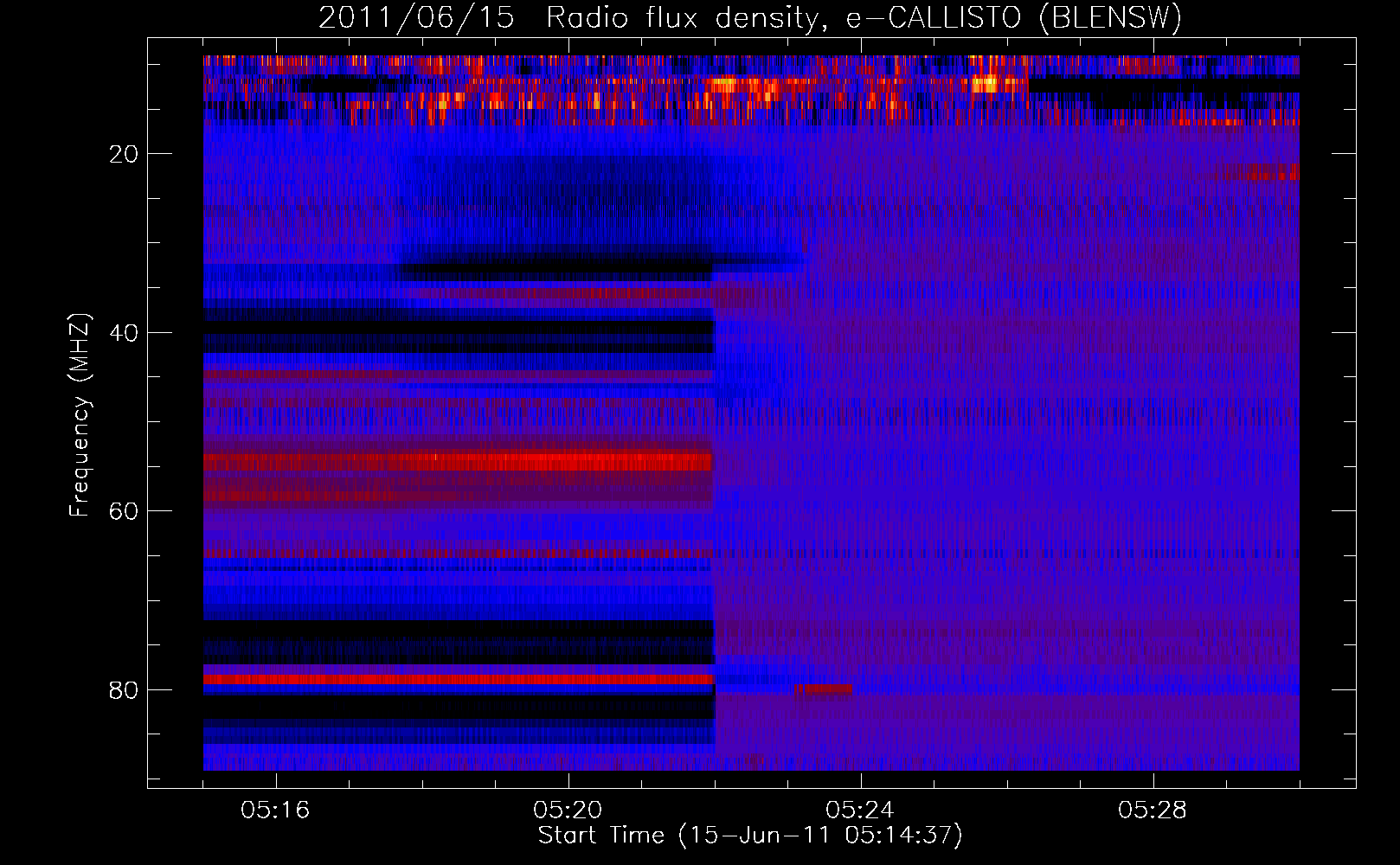Screen dimensions: 1400x865
Task: Click the frequency tick label "40"
Action: (x=125, y=333)
